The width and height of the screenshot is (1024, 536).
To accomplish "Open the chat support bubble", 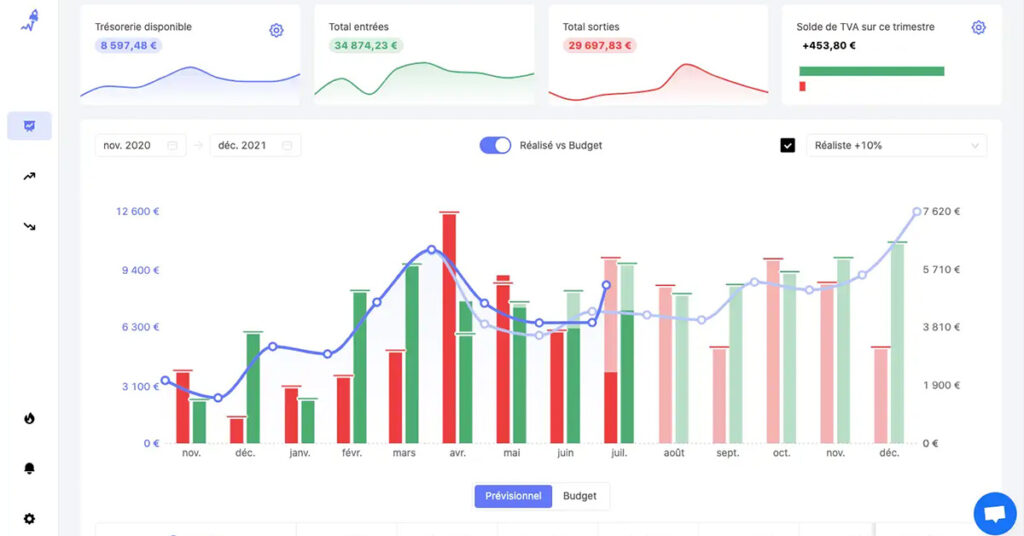I will [x=994, y=514].
